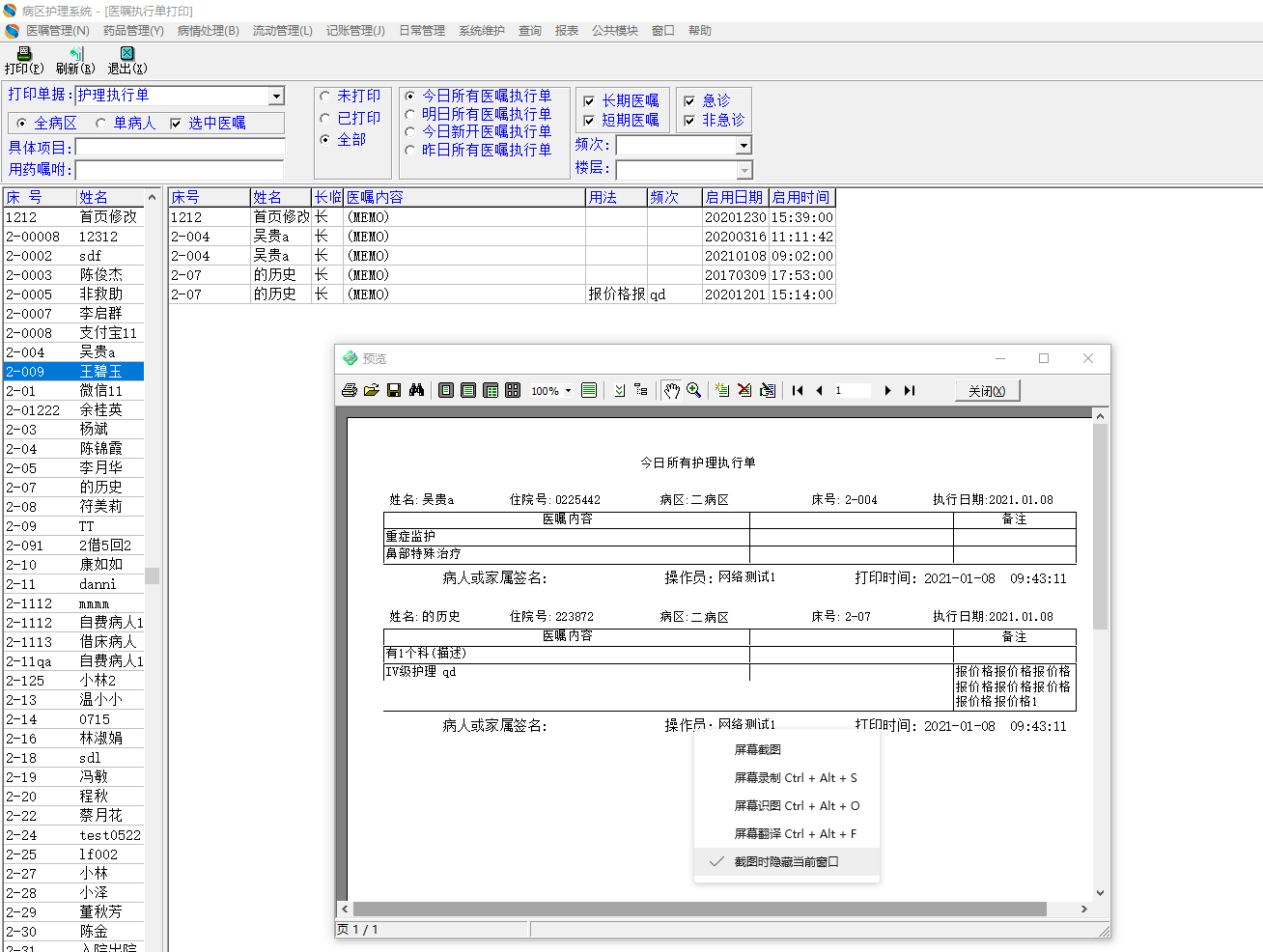Select patient row 2-009 王碧玉

click(x=73, y=371)
